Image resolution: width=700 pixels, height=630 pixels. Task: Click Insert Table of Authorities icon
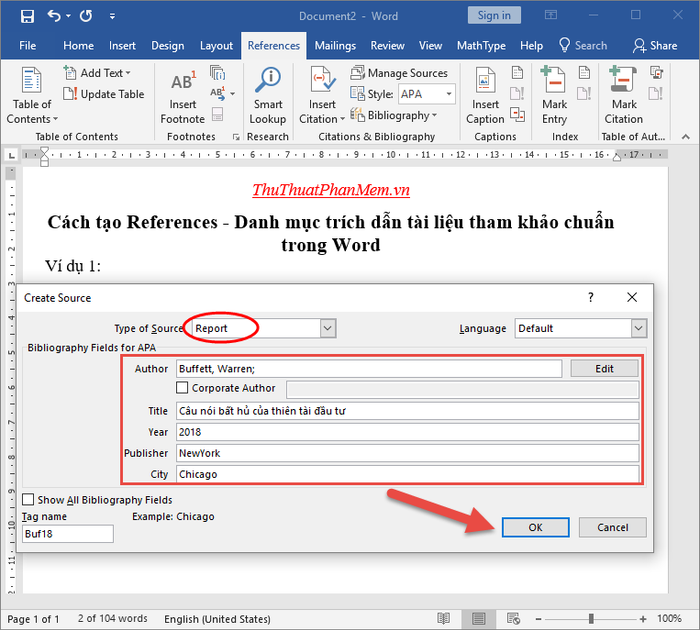656,73
